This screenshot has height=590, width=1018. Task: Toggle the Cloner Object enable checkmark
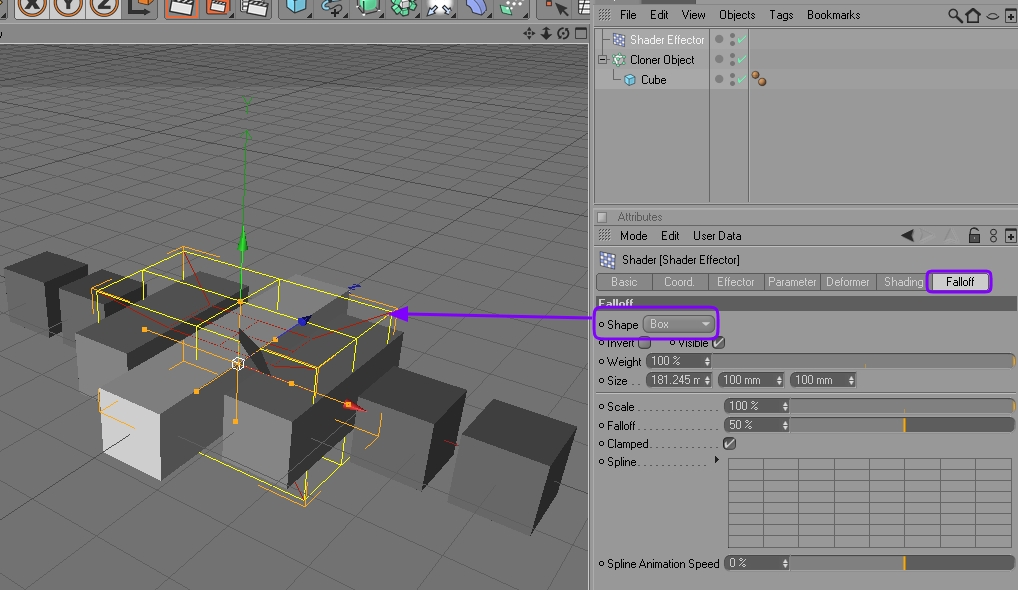point(741,60)
